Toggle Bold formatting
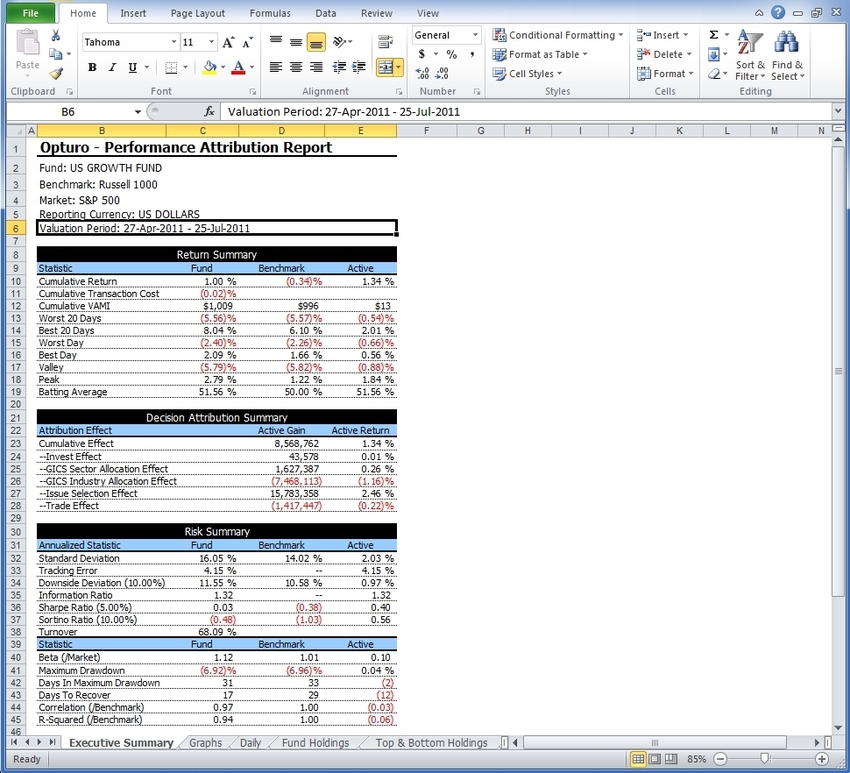 click(x=92, y=67)
